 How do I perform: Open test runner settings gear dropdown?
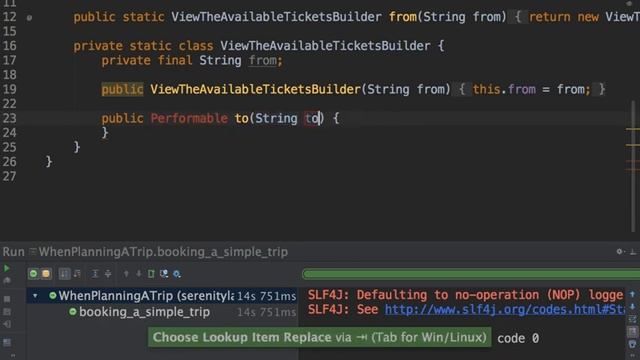[177, 274]
